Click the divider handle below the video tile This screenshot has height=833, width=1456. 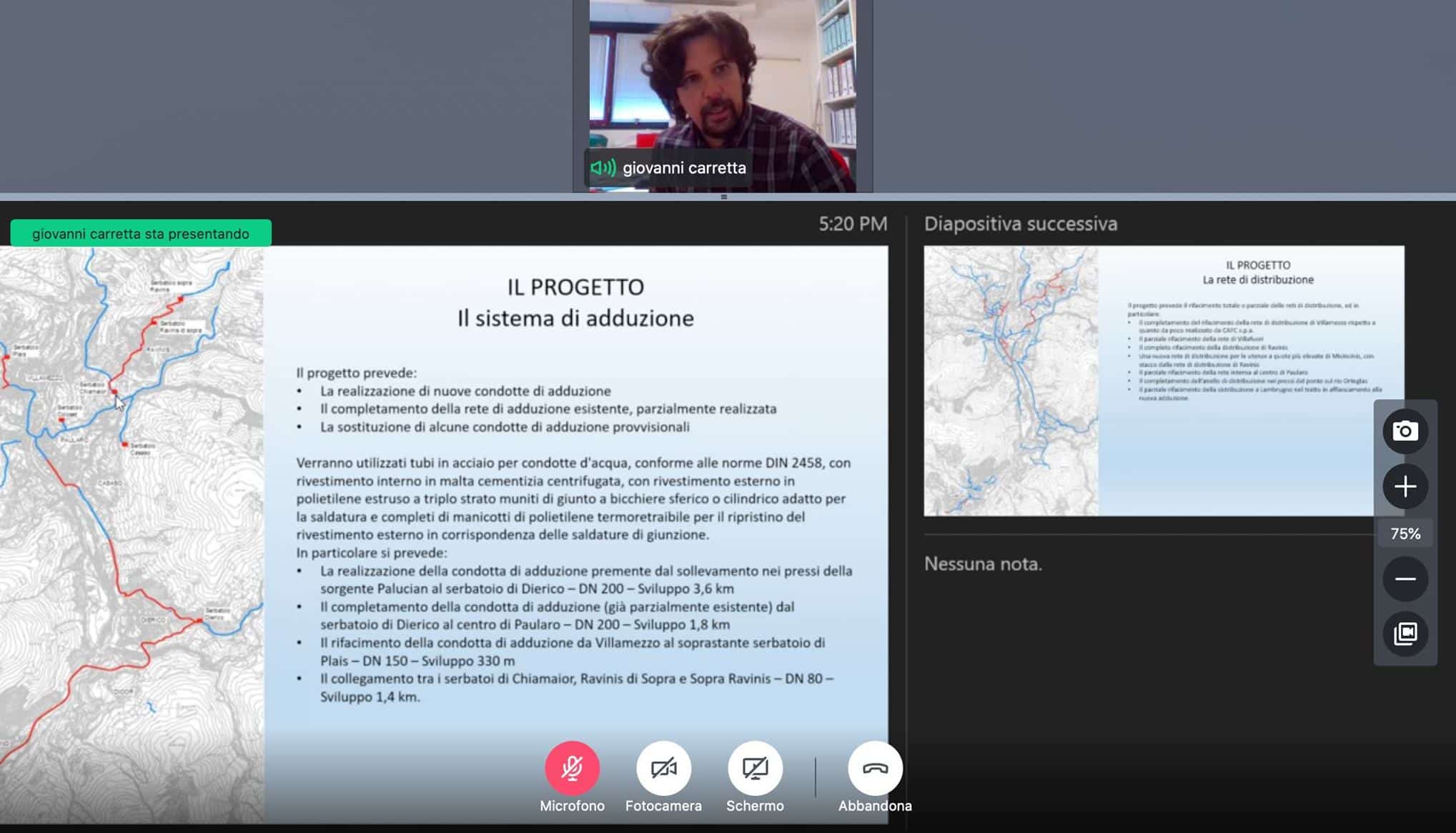(723, 197)
